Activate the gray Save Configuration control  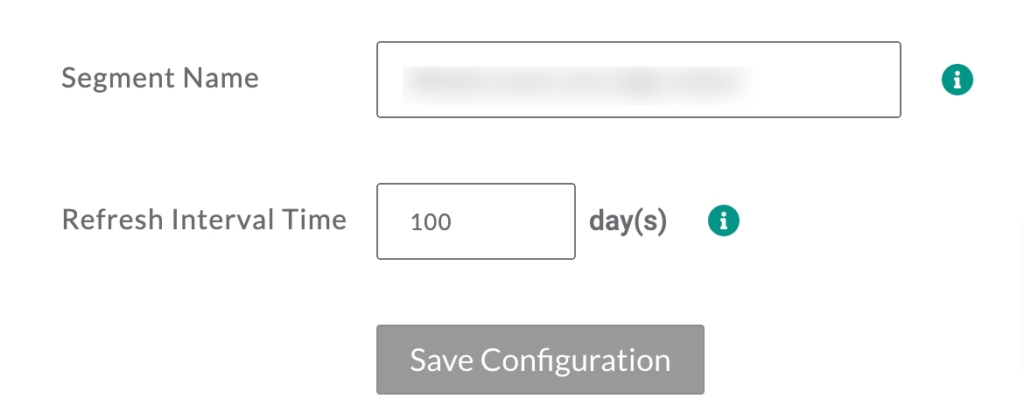pos(540,360)
